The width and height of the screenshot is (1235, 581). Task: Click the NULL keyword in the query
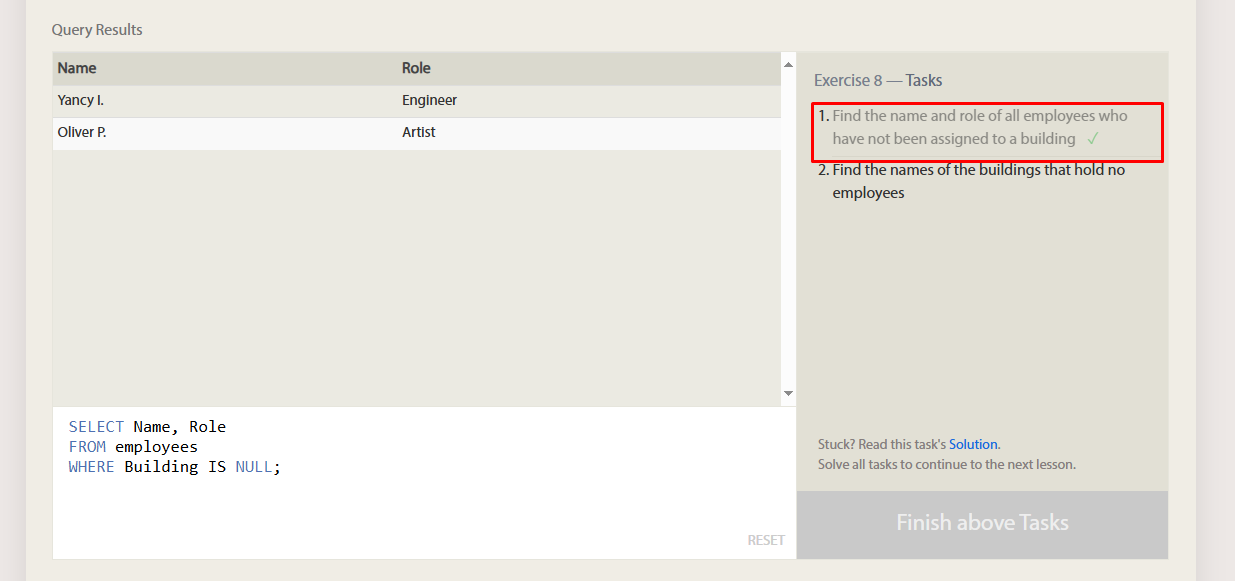click(x=254, y=467)
